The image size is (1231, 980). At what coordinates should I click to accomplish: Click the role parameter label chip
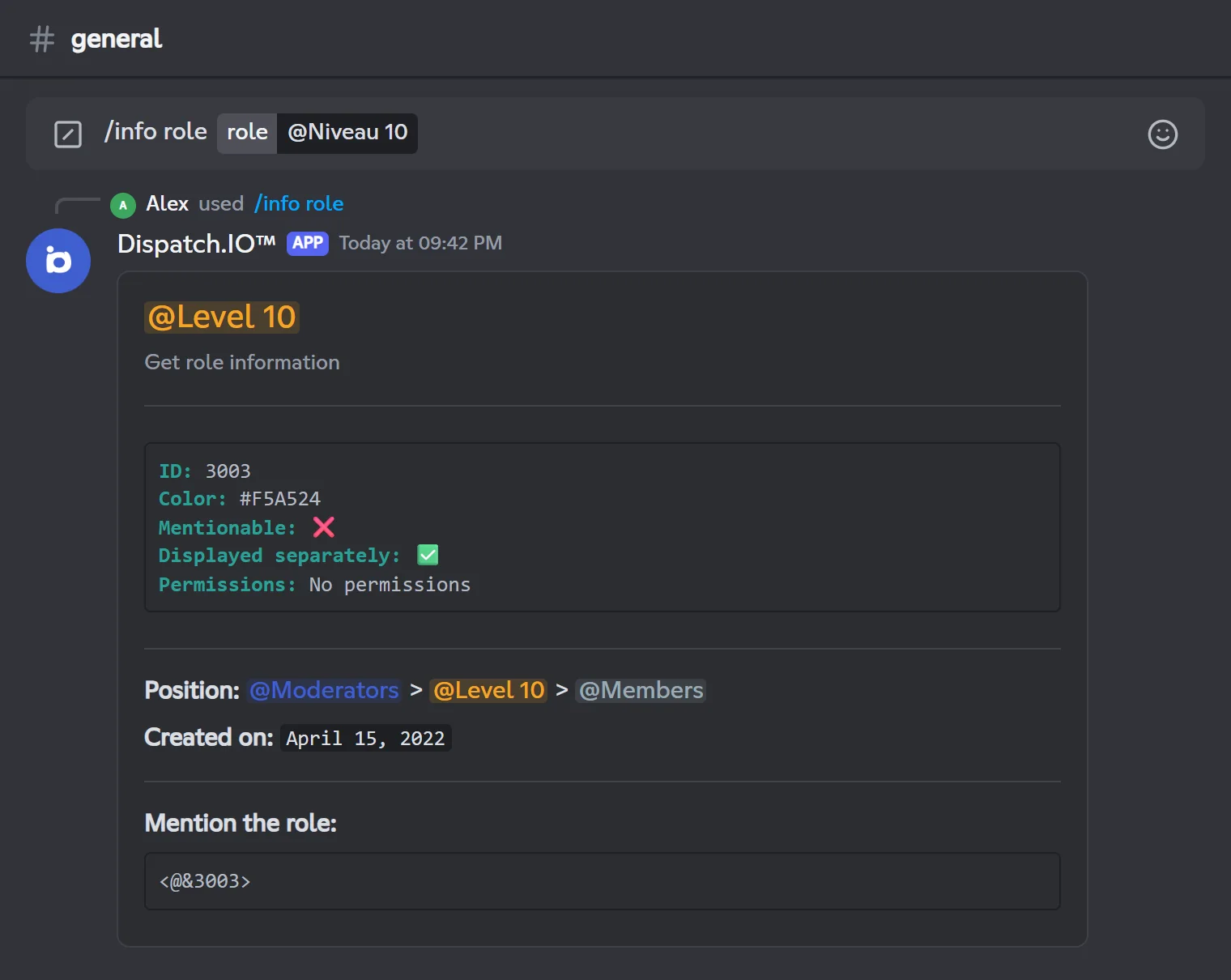[x=247, y=132]
